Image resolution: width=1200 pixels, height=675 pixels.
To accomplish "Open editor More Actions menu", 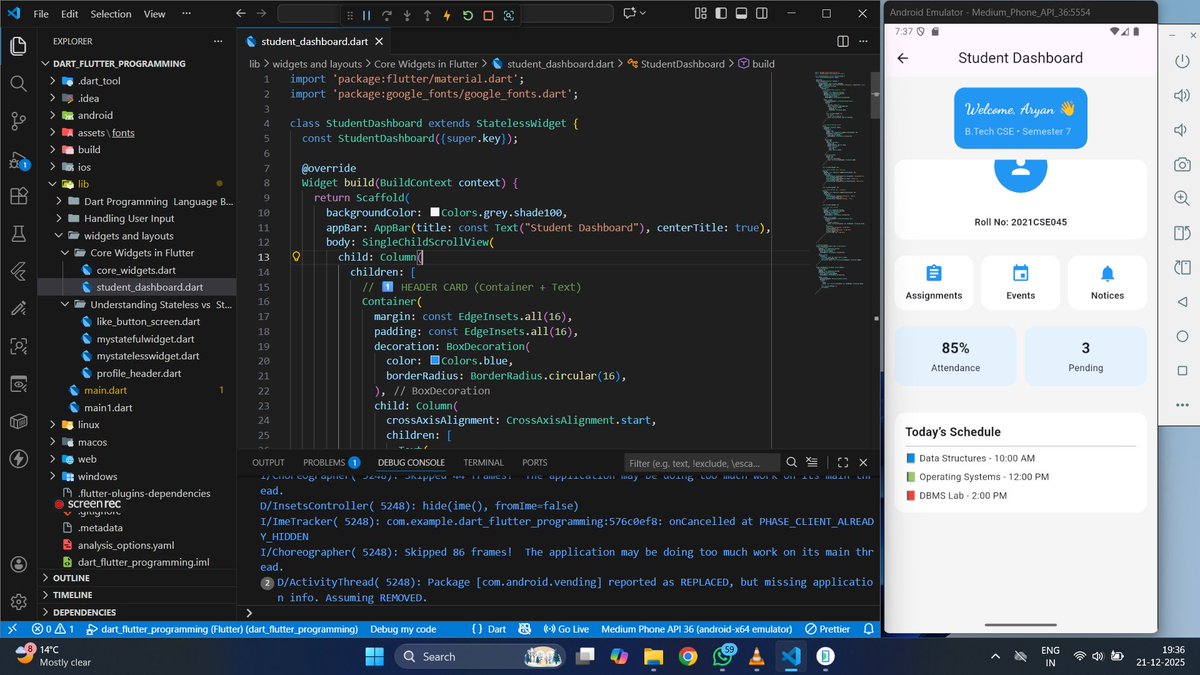I will tap(863, 41).
